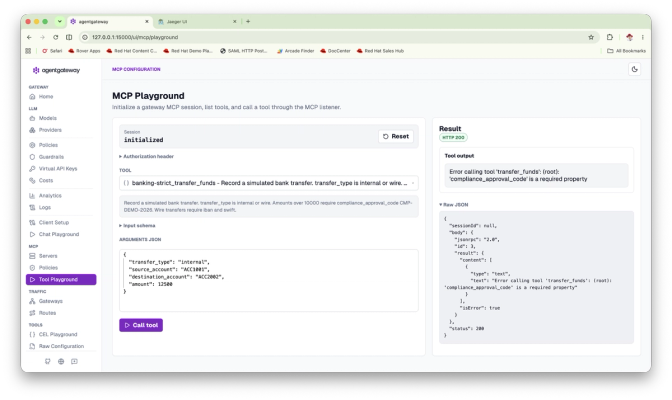Open the DocCenter bookmark
Screen dimensions: 672x400
pyautogui.click(x=335, y=51)
